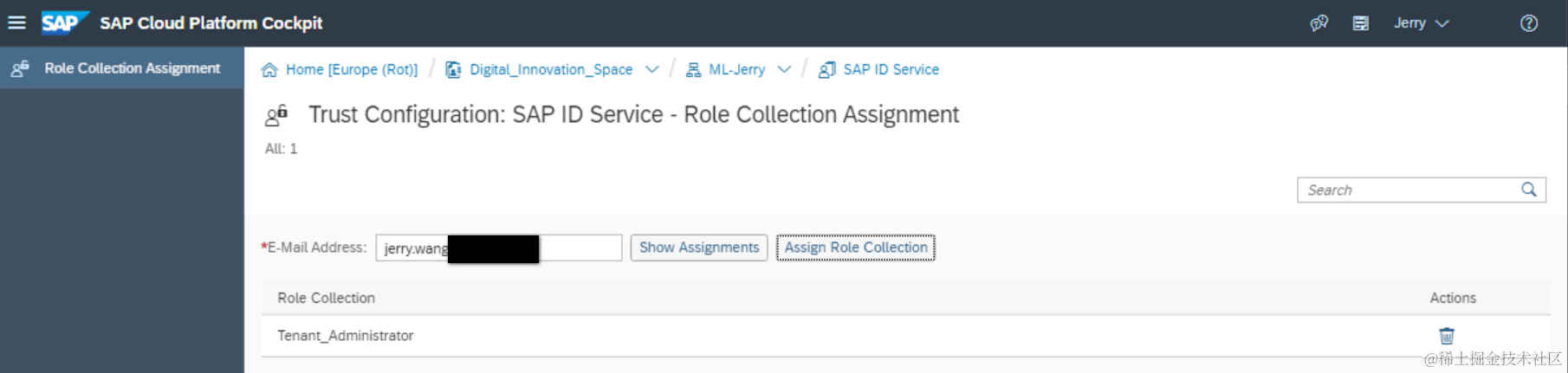Click the SAP ID Service breadcrumb icon
The height and width of the screenshot is (373, 1568).
pyautogui.click(x=827, y=70)
